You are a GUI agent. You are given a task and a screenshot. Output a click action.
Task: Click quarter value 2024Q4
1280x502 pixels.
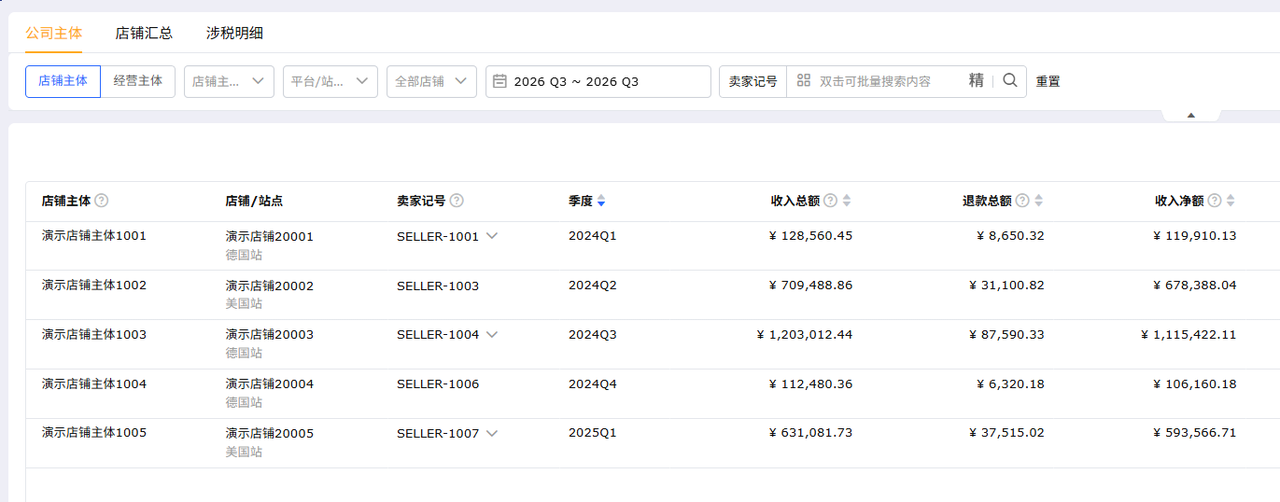[x=593, y=384]
